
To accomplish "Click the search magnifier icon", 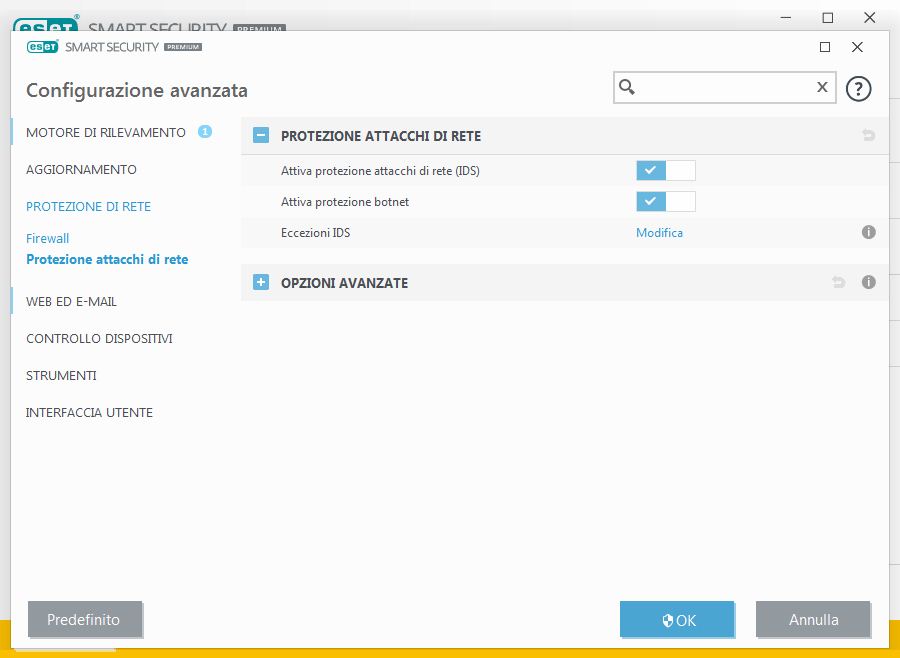I will point(627,87).
